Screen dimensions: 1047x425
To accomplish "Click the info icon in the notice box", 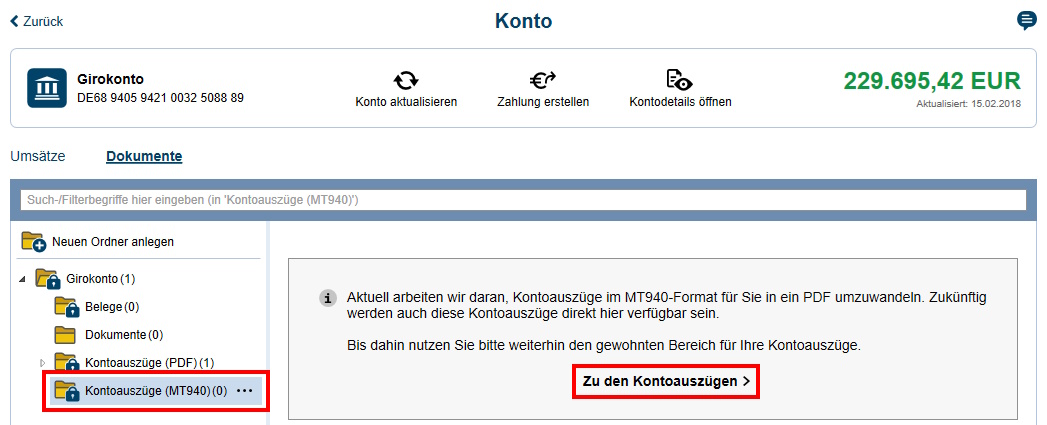I will click(326, 299).
